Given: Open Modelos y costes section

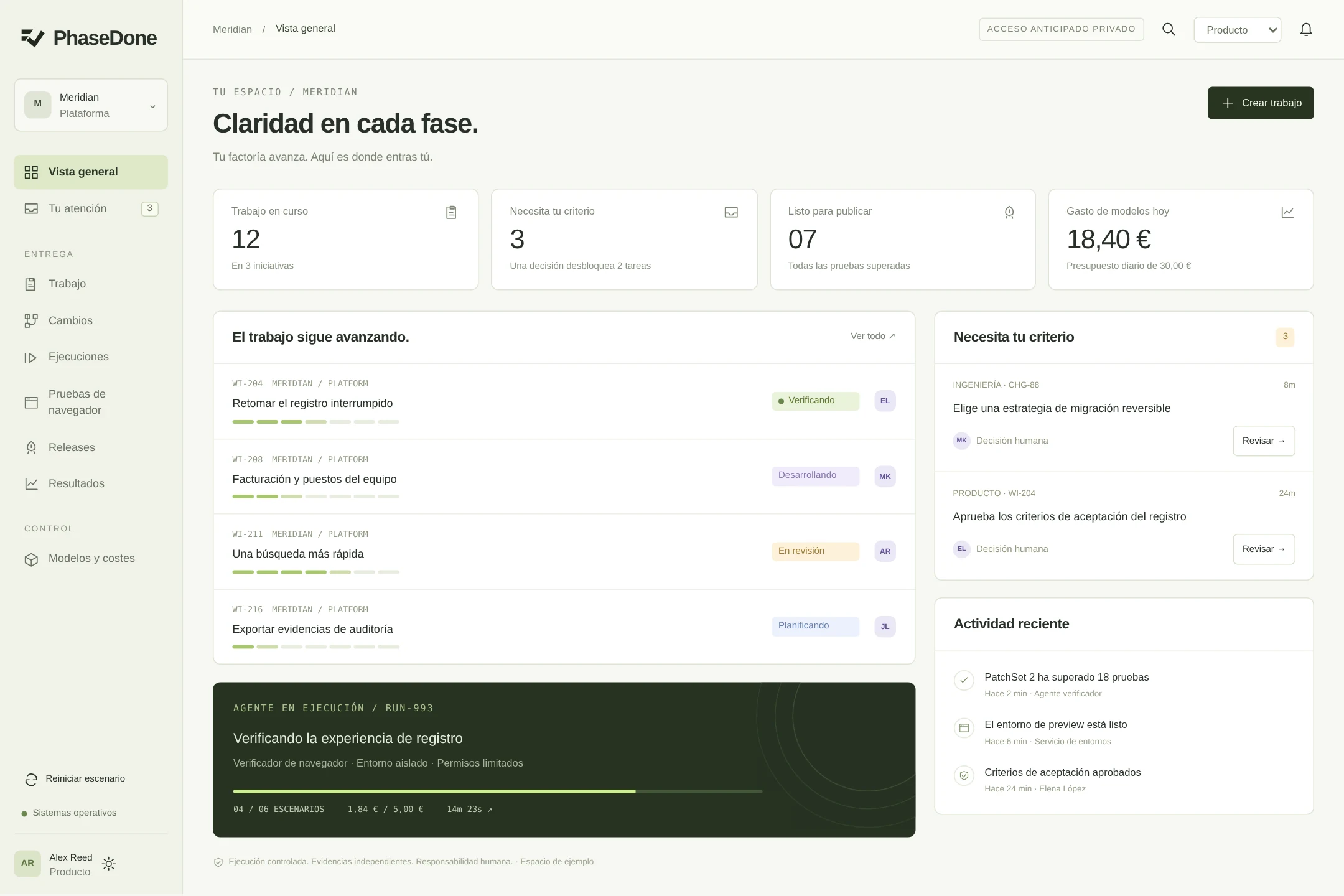Looking at the screenshot, I should tap(91, 559).
